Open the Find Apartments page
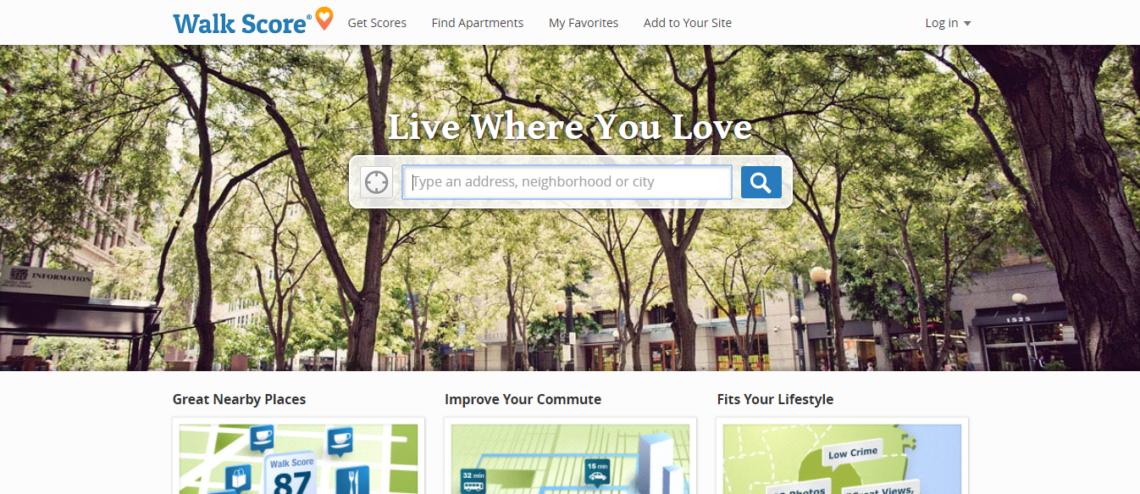 (477, 23)
